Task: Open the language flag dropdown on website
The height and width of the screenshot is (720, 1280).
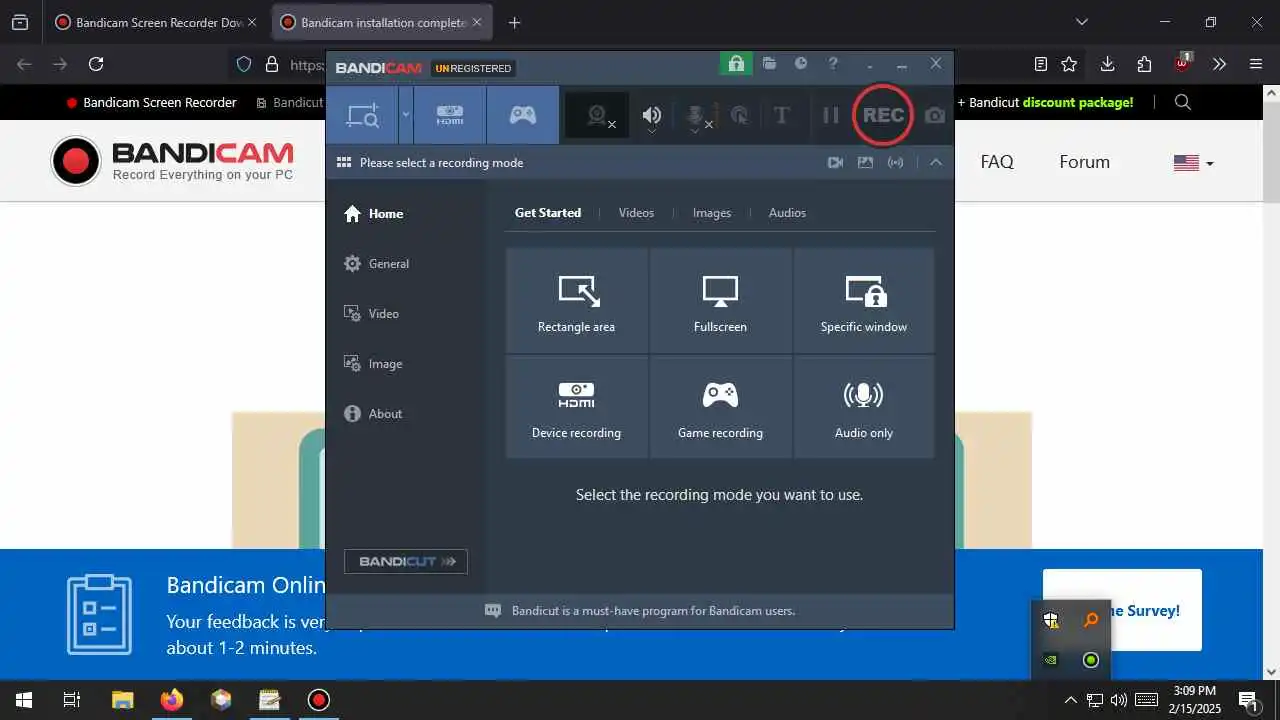Action: 1194,163
